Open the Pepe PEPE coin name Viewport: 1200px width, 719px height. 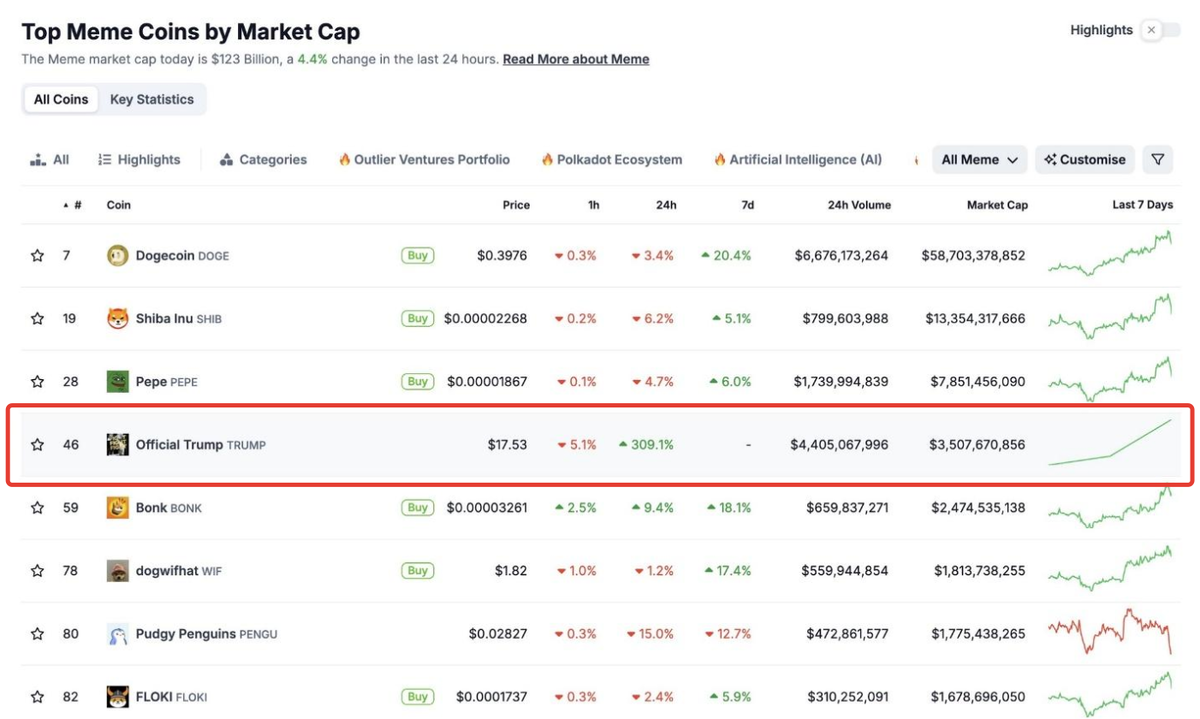[x=167, y=382]
